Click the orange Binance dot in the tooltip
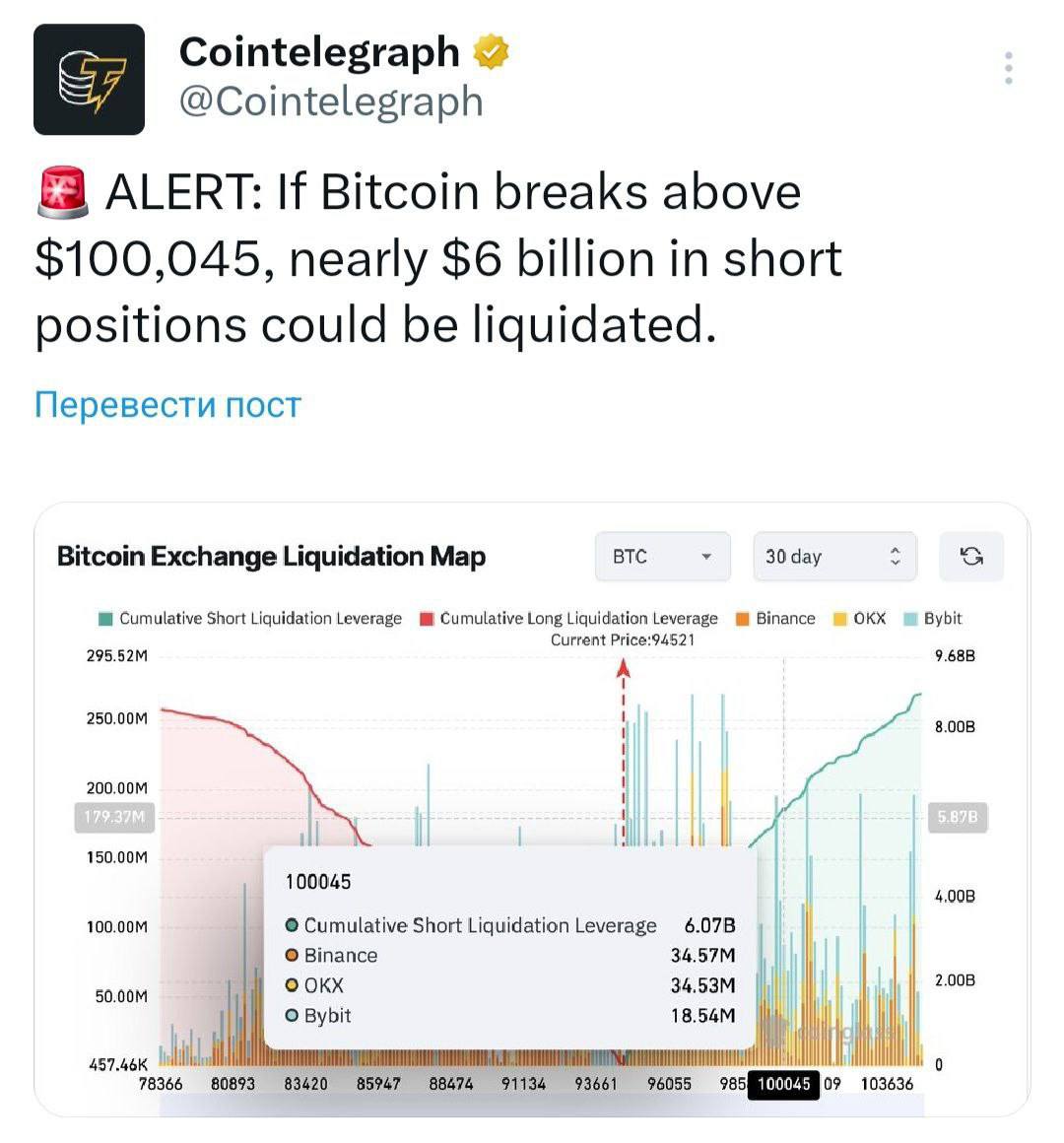Viewport: 1064px width, 1143px height. pyautogui.click(x=293, y=955)
